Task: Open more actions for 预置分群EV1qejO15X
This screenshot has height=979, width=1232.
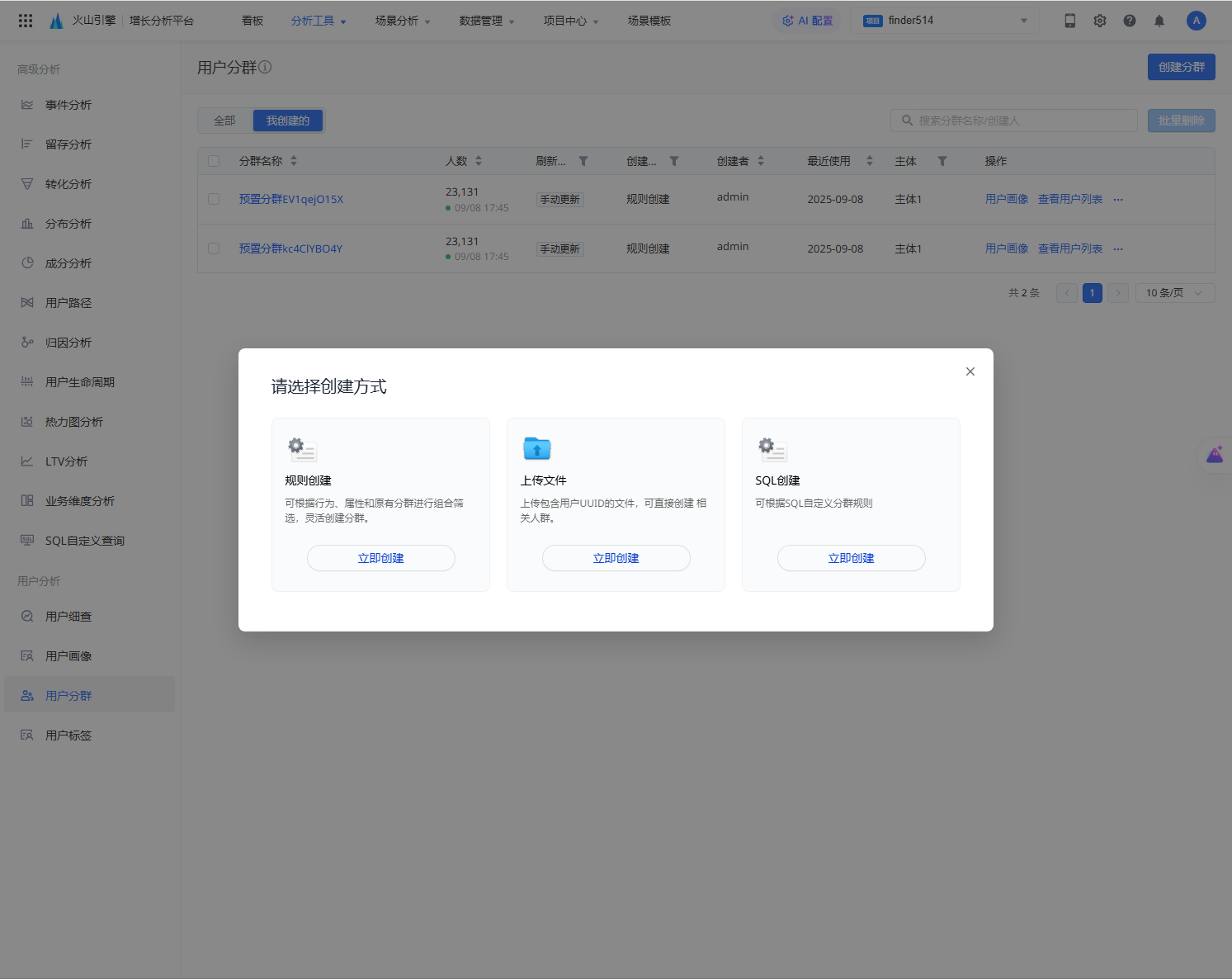Action: (x=1118, y=199)
